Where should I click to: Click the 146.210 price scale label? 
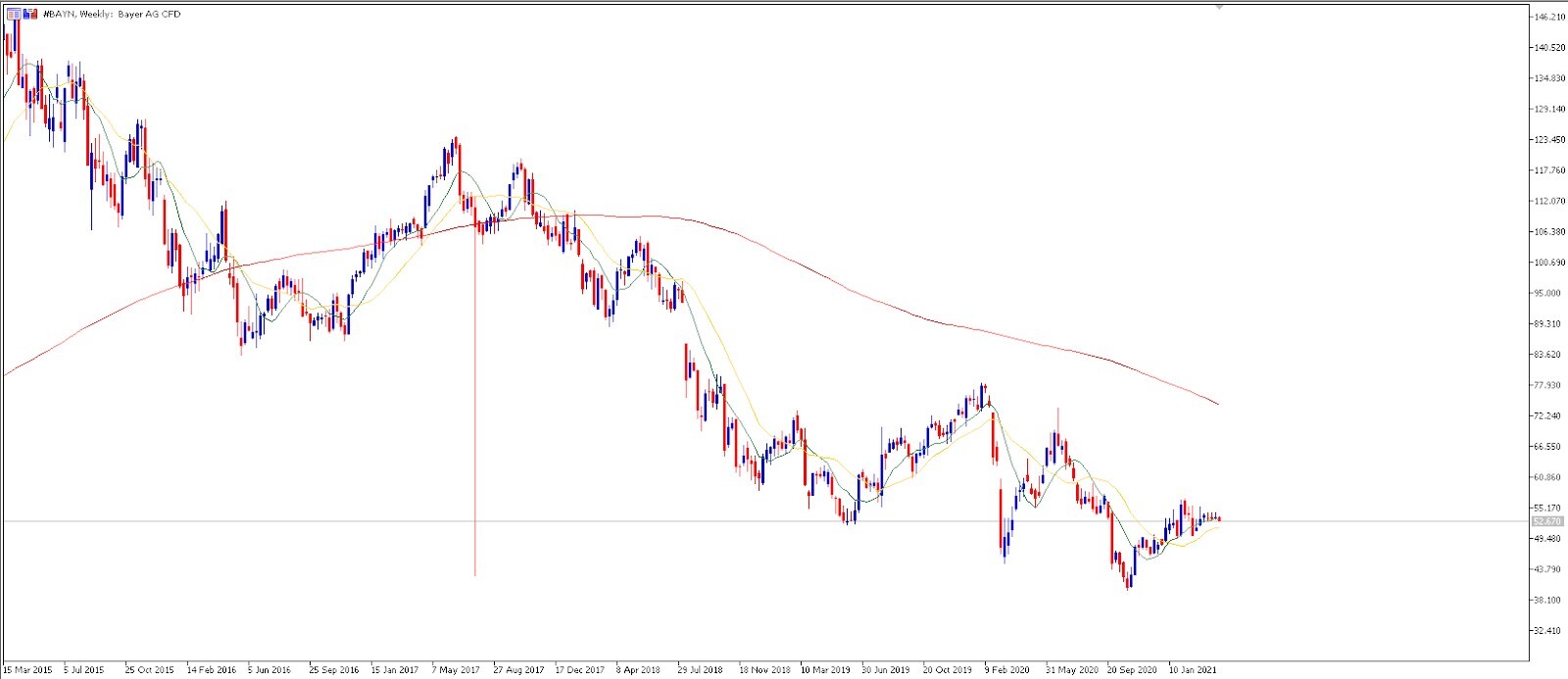click(1549, 18)
